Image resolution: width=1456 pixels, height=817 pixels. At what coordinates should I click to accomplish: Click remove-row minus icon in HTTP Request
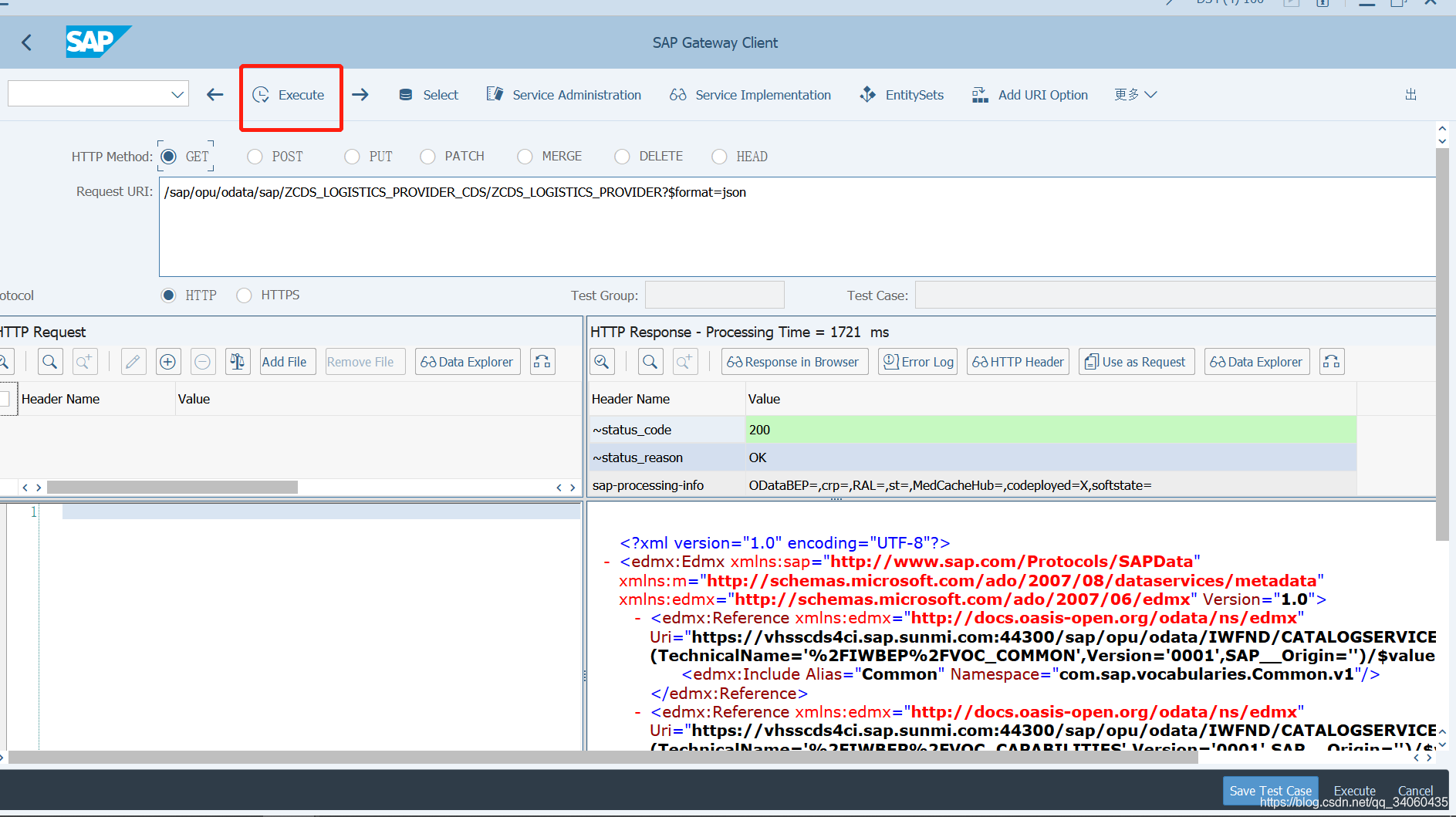pyautogui.click(x=202, y=362)
